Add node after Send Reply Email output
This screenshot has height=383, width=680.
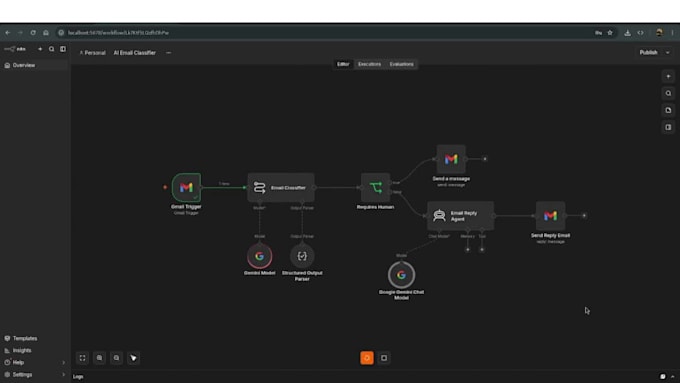pyautogui.click(x=584, y=216)
